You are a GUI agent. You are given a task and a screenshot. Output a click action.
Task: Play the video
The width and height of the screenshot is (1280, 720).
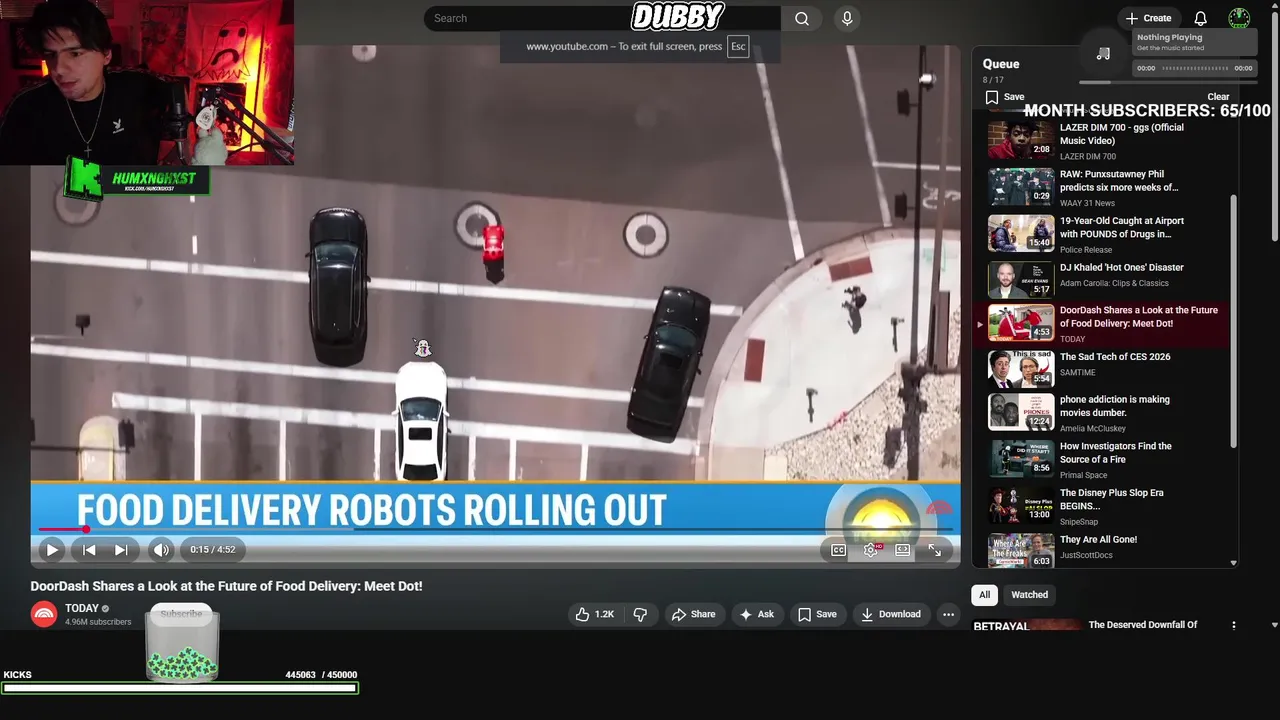pos(52,549)
